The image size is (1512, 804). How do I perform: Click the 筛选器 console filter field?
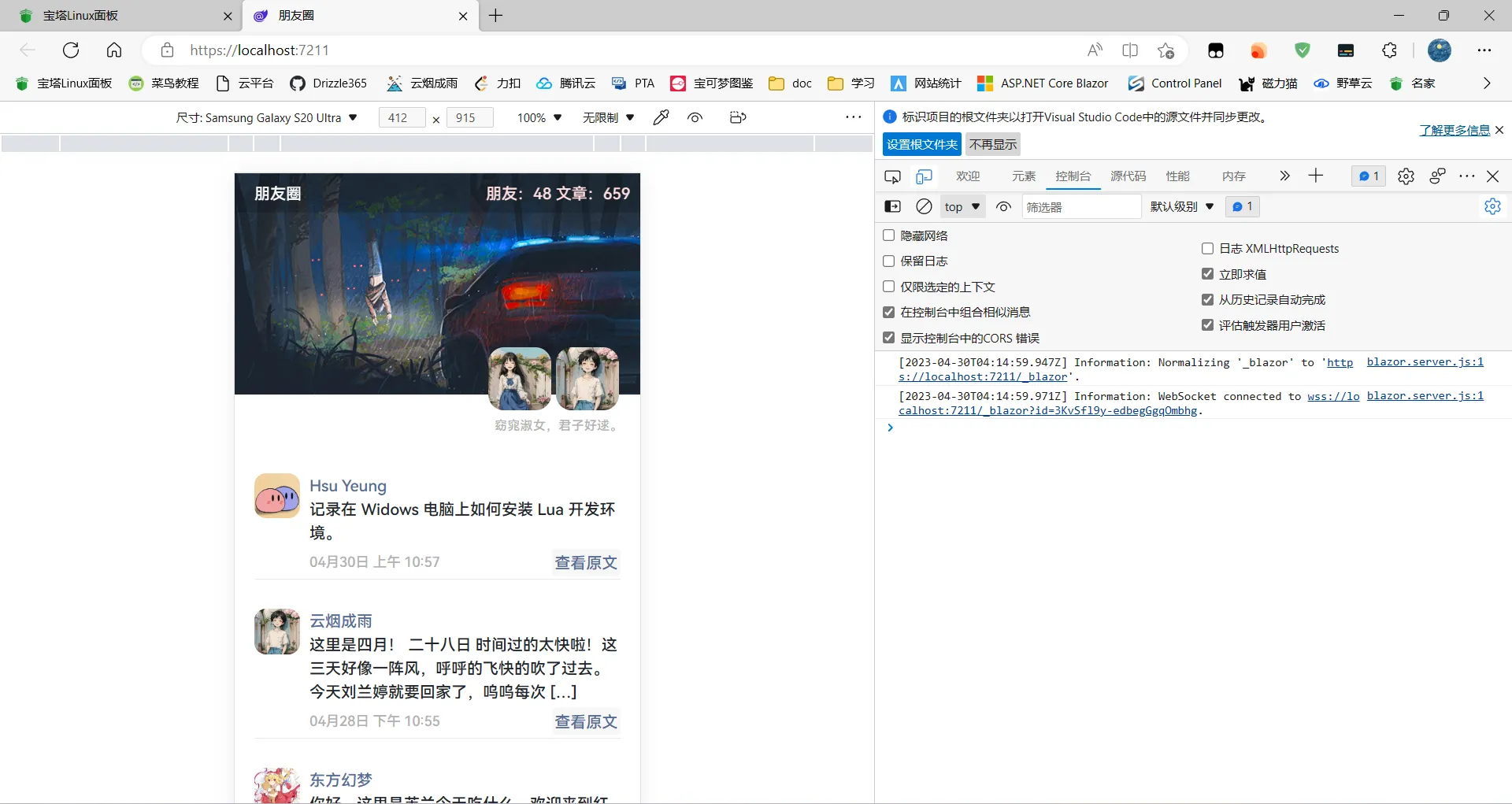(x=1081, y=206)
